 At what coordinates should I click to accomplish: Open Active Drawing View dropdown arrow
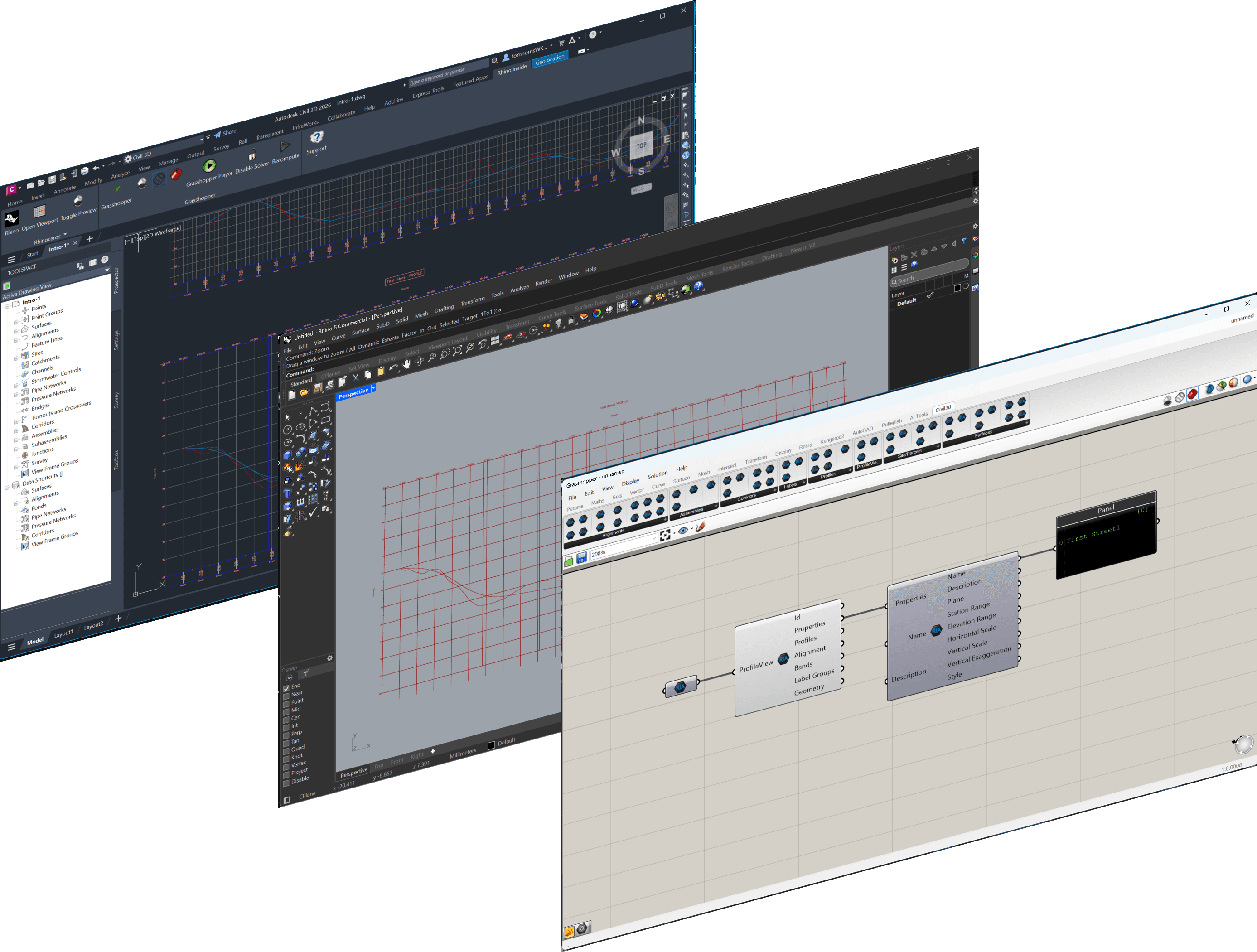click(106, 270)
